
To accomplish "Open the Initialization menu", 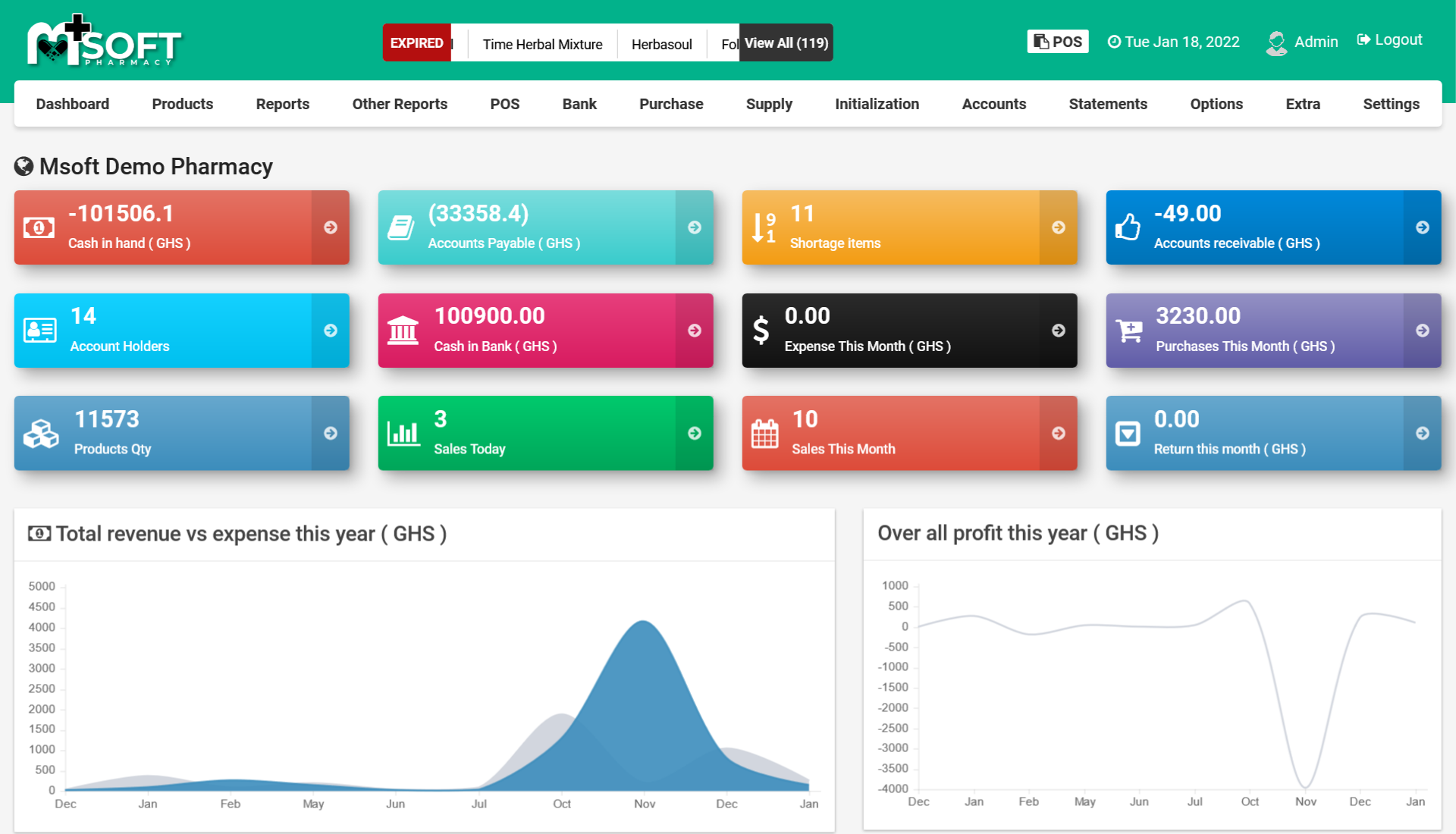I will [x=877, y=104].
